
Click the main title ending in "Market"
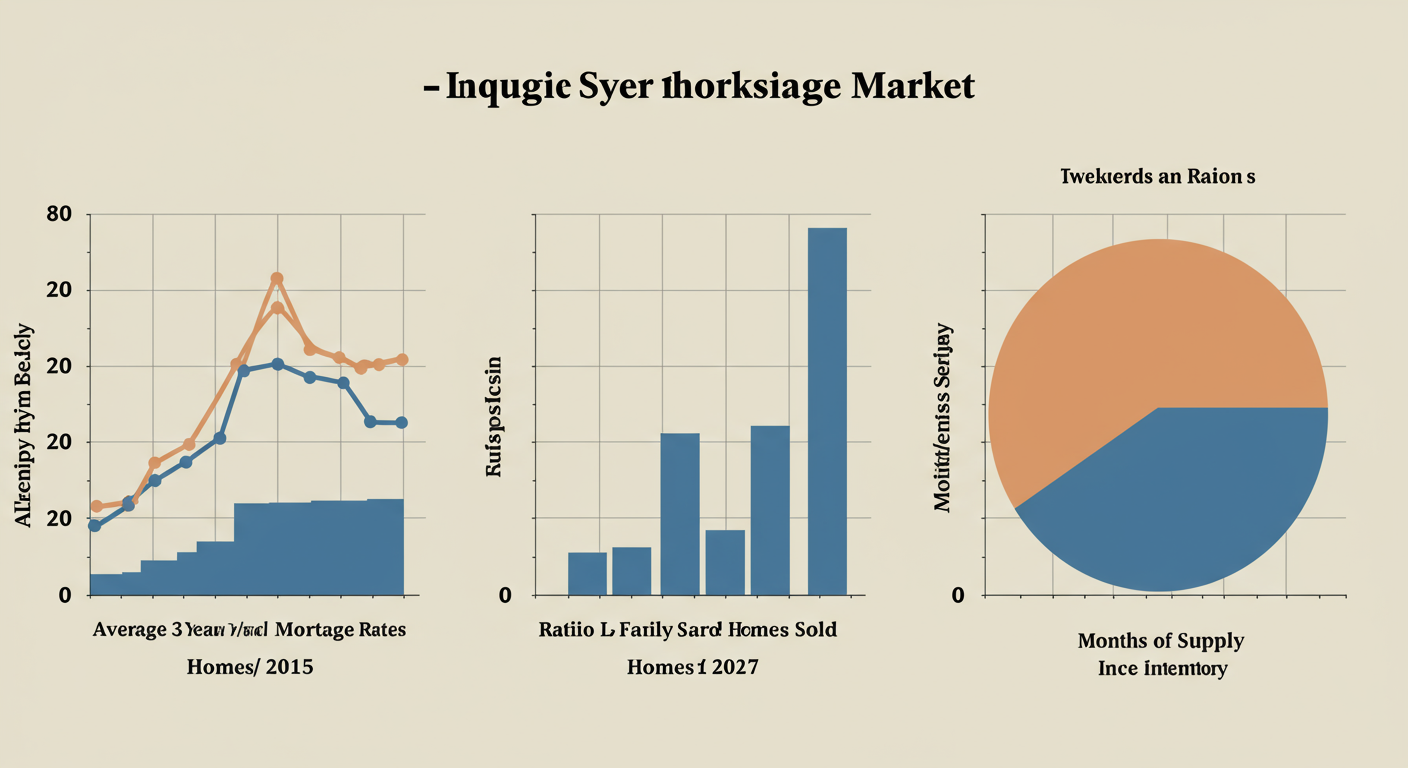coord(699,87)
